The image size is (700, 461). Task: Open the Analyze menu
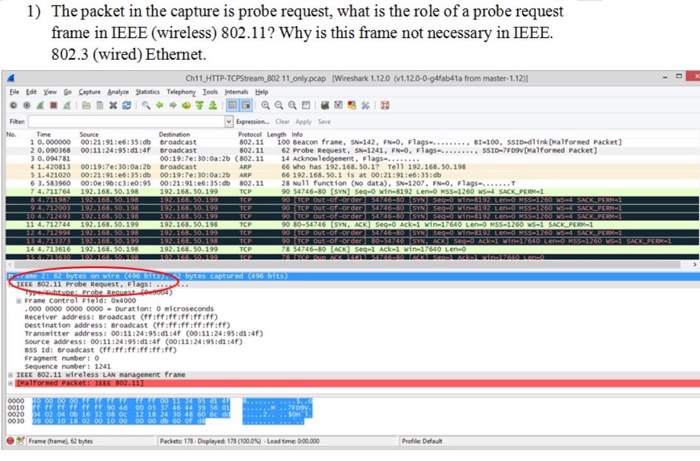coord(118,92)
